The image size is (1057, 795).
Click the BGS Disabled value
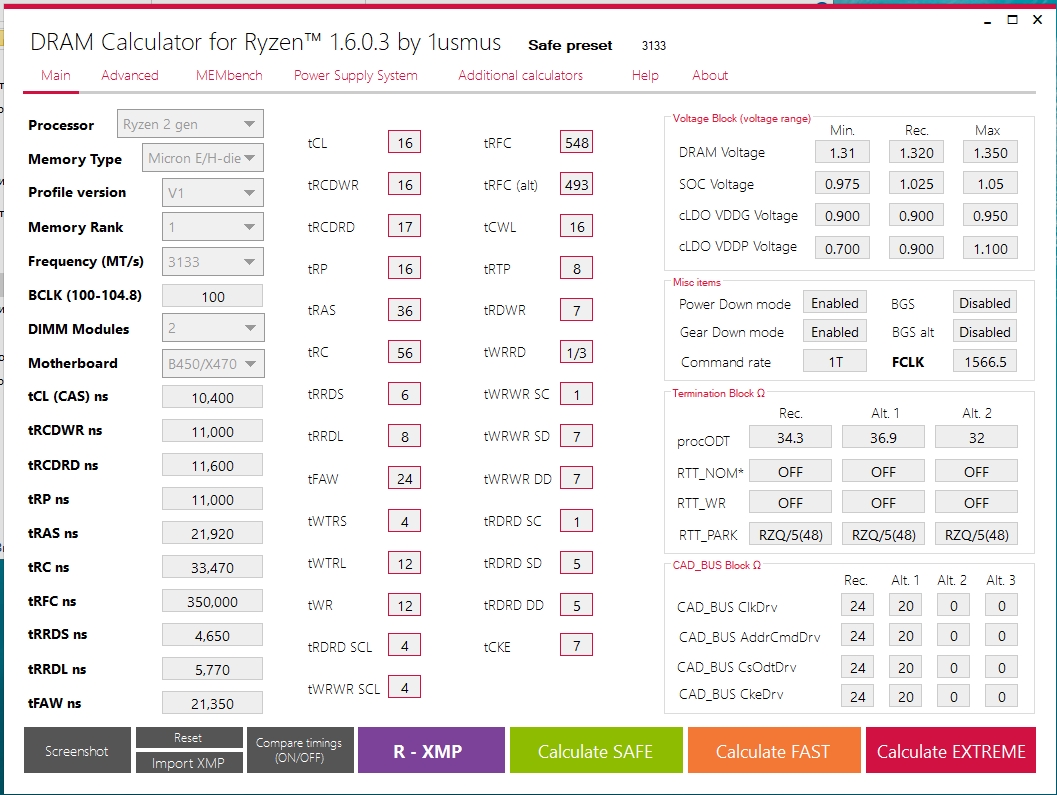(x=984, y=303)
